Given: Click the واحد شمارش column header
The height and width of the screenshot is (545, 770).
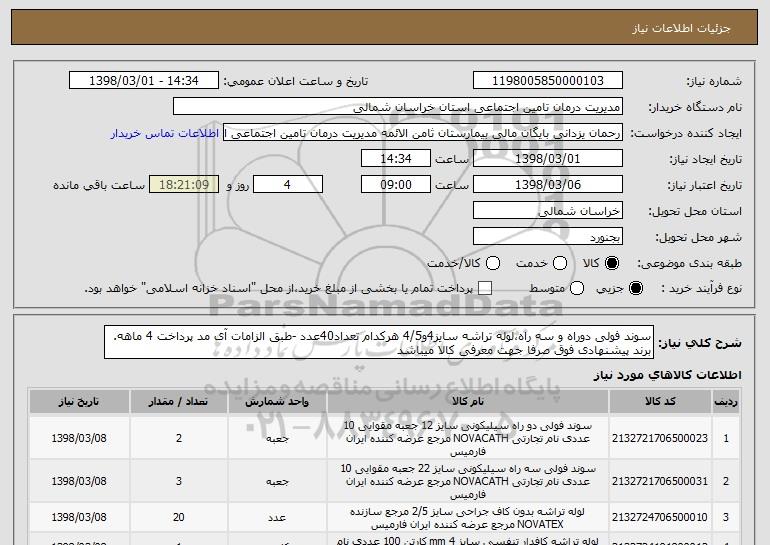Looking at the screenshot, I should [x=277, y=402].
